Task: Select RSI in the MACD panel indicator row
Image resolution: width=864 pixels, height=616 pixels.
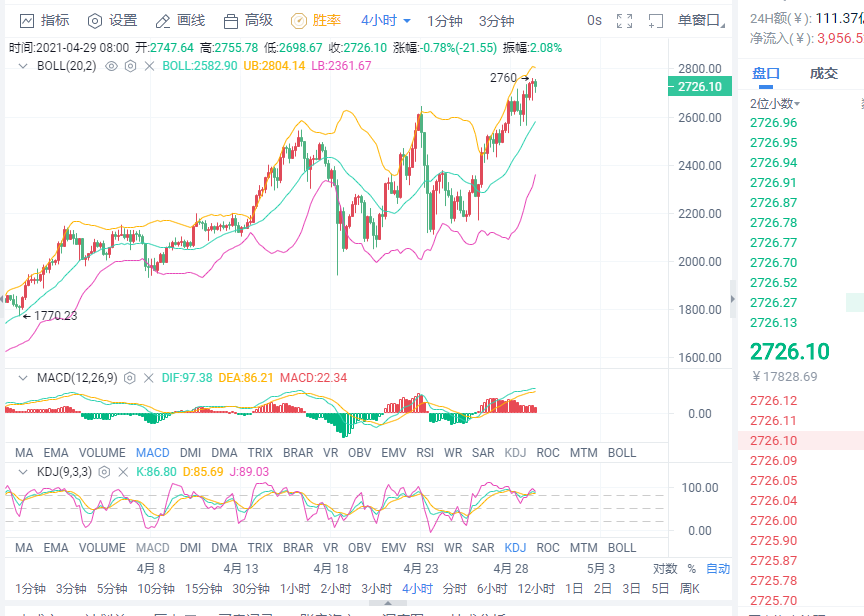Action: tap(425, 453)
